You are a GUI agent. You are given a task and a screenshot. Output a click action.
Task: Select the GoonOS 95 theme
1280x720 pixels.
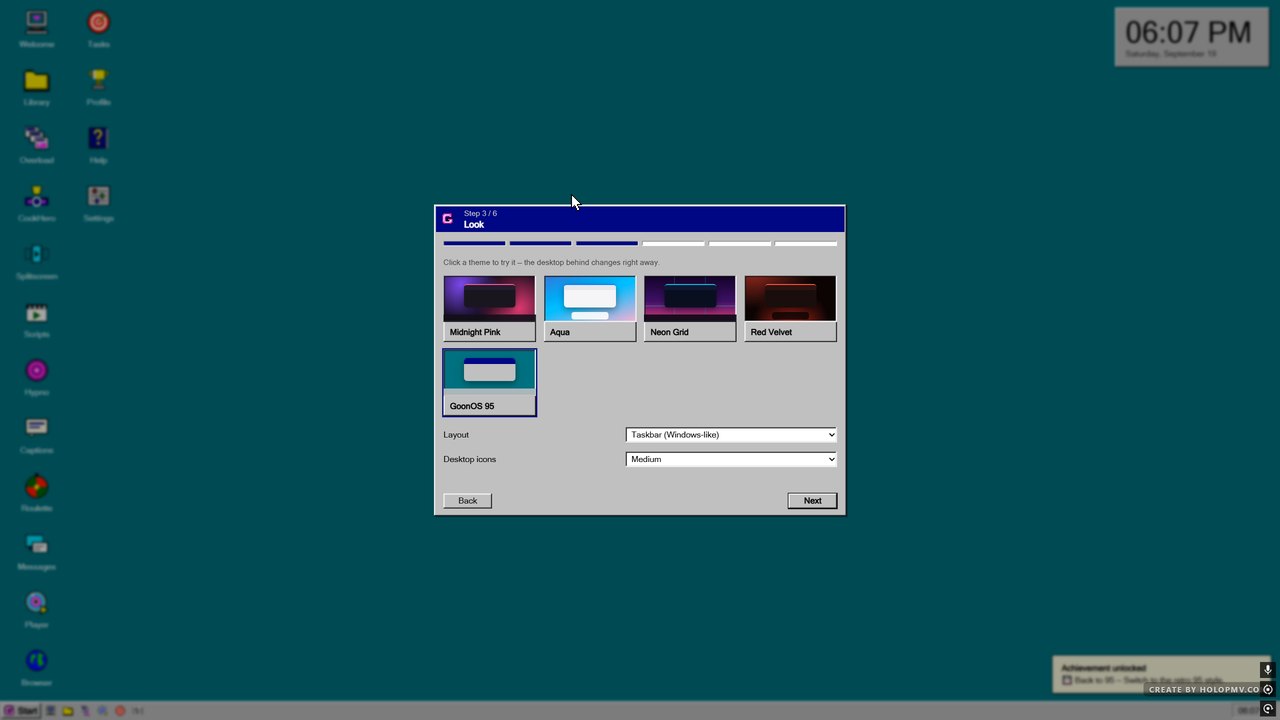click(489, 382)
